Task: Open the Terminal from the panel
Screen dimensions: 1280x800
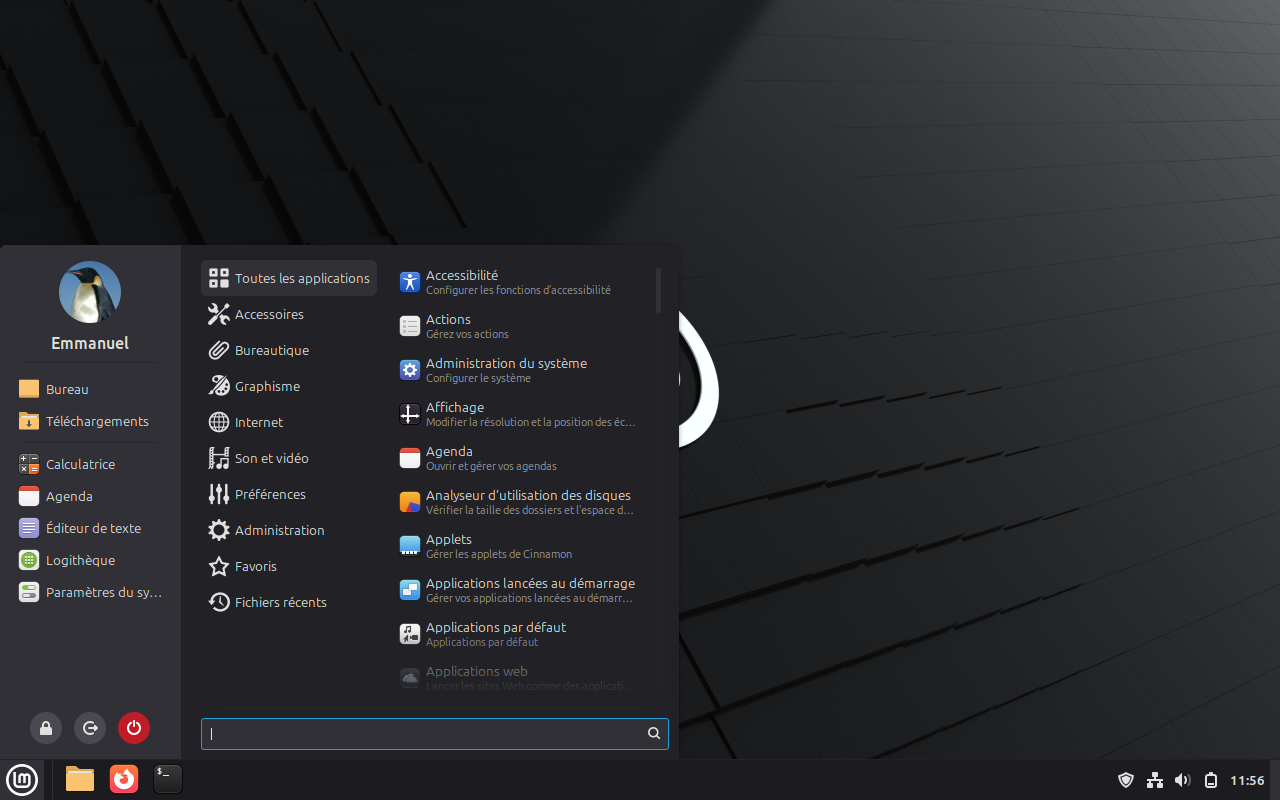Action: tap(168, 778)
